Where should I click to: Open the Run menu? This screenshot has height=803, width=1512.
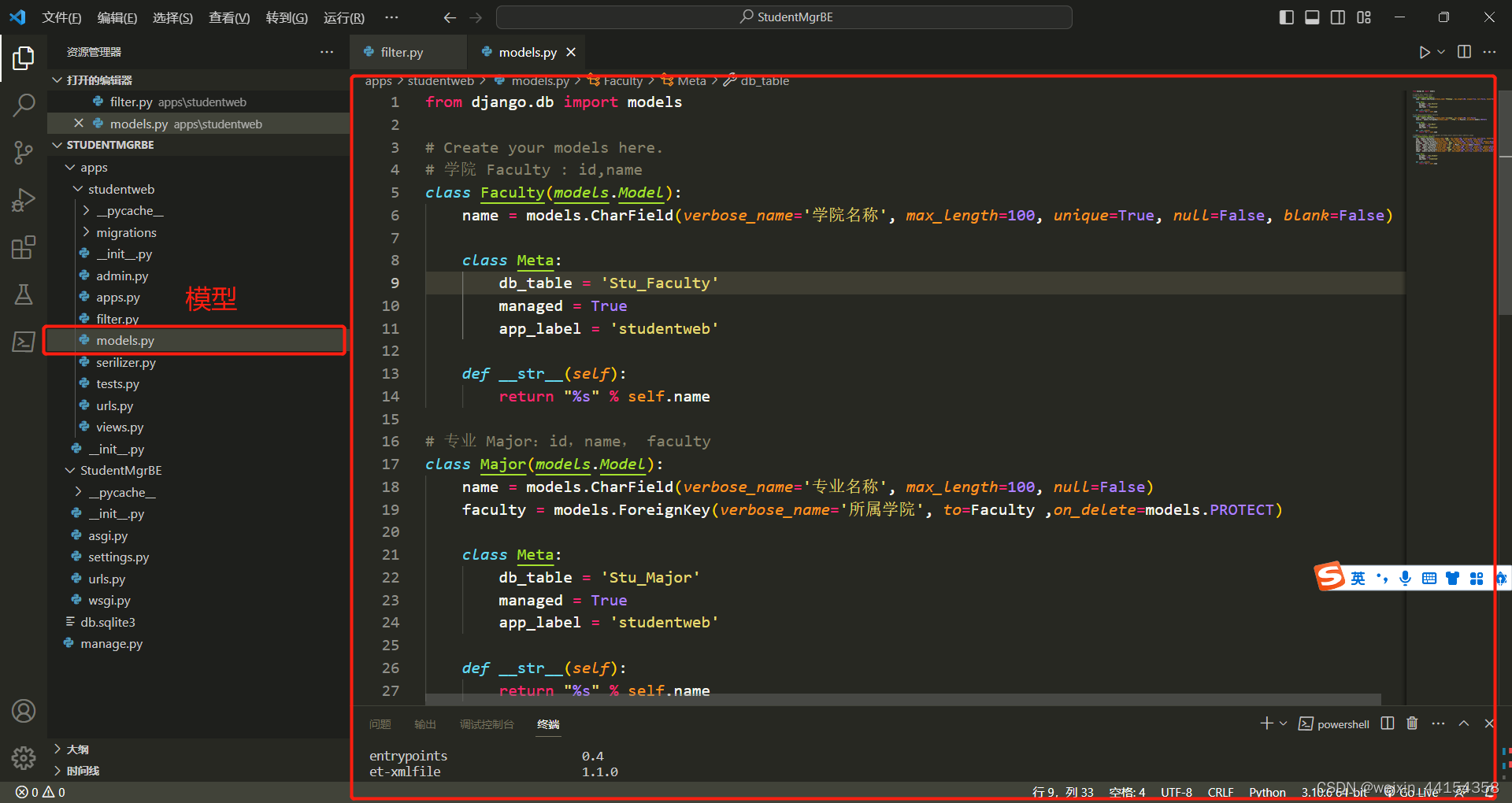click(344, 17)
